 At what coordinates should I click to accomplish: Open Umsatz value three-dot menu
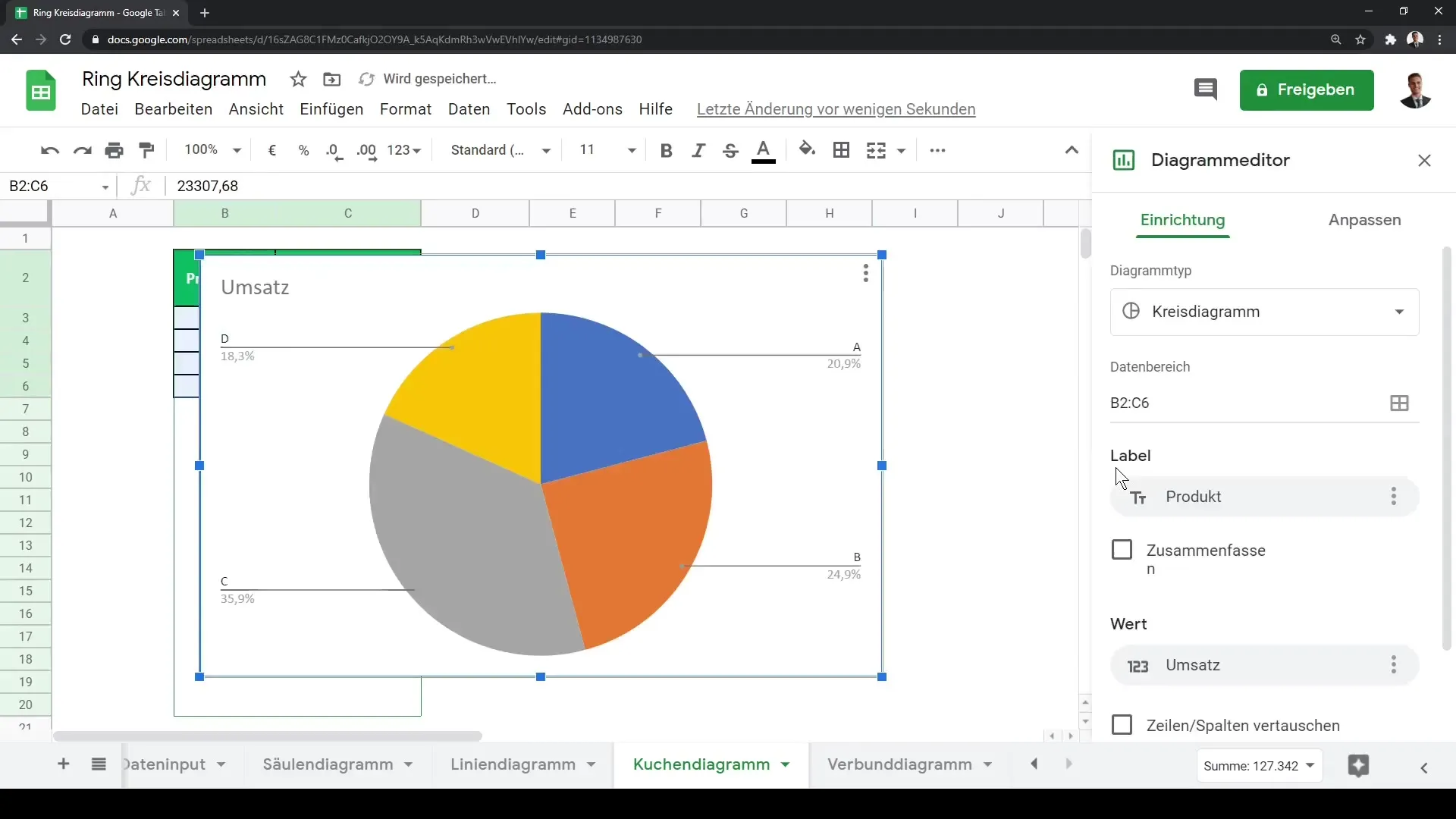pos(1393,665)
